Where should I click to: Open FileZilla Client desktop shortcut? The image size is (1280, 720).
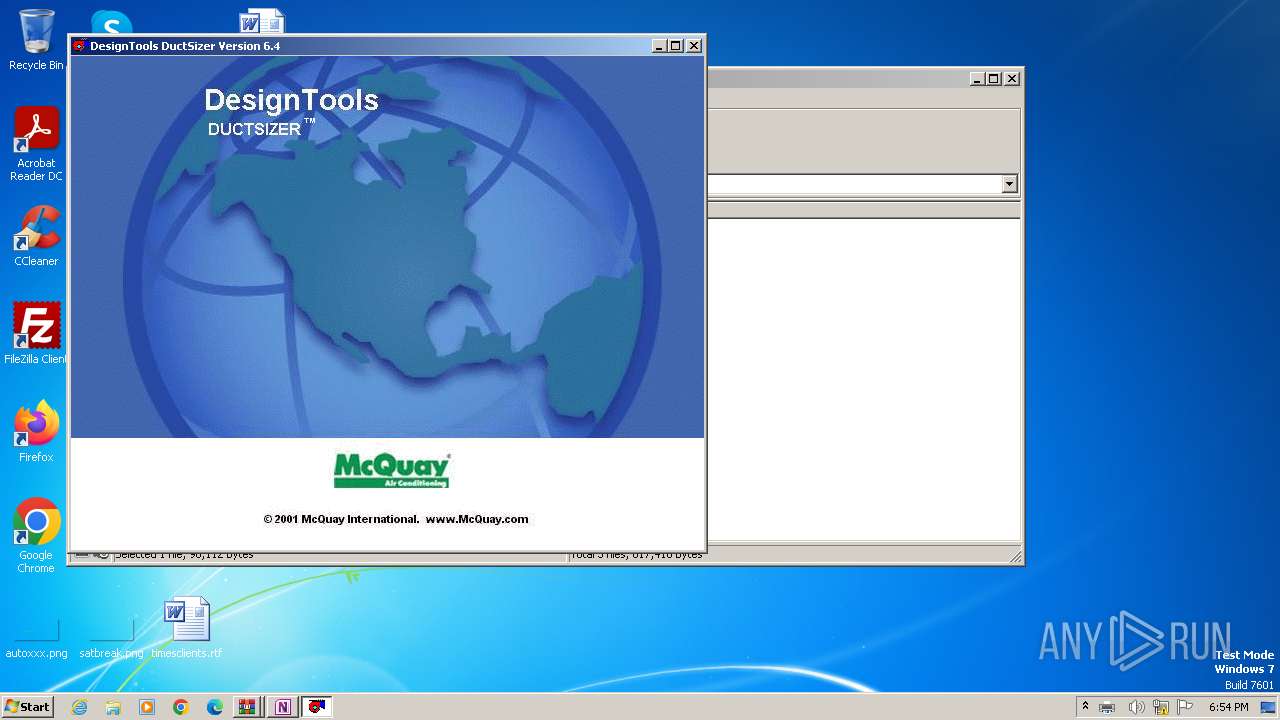pyautogui.click(x=36, y=333)
